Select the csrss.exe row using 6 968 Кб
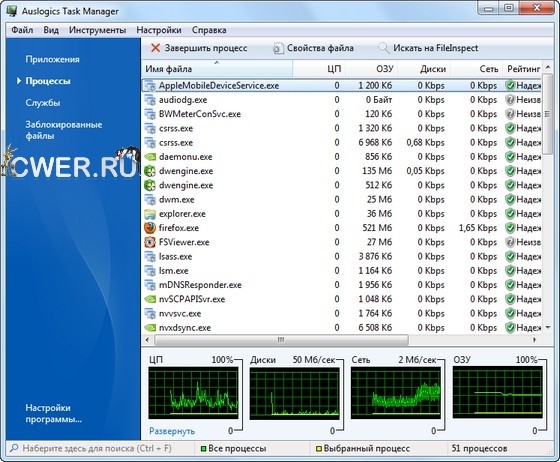Viewport: 560px width, 462px height. [x=342, y=142]
